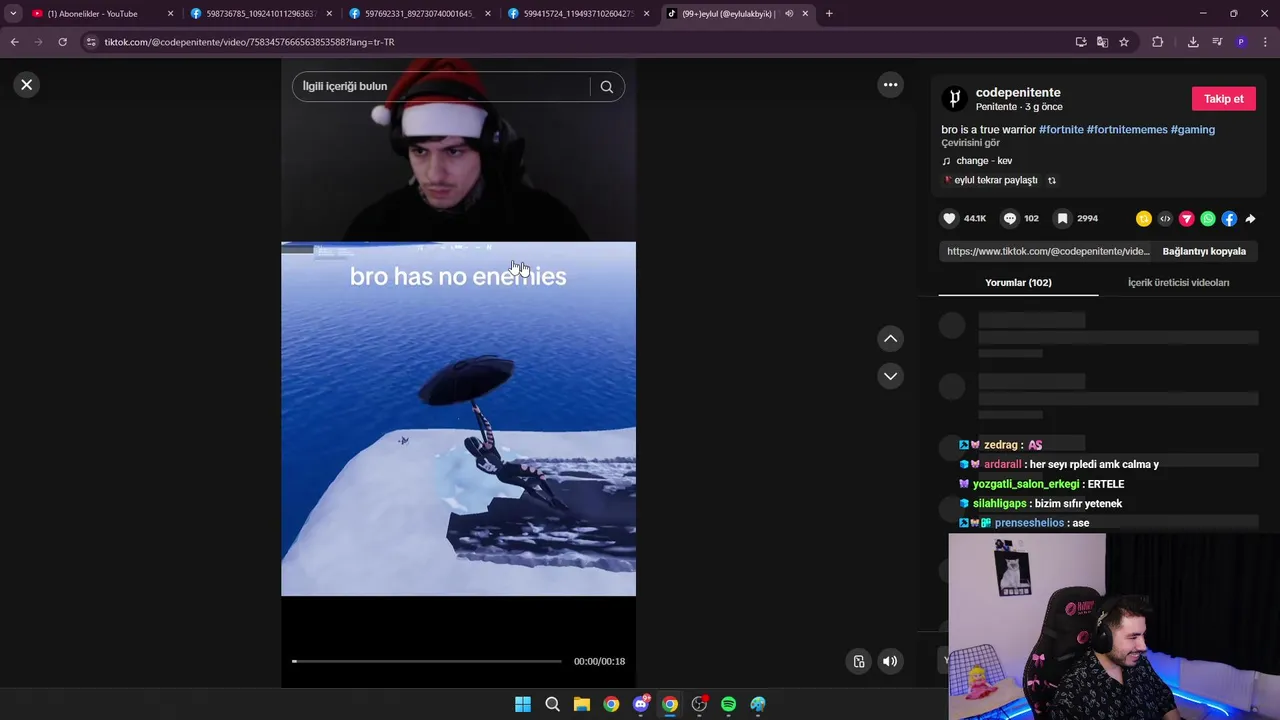This screenshot has width=1280, height=720.
Task: Open Windows taskbar search
Action: coord(552,704)
